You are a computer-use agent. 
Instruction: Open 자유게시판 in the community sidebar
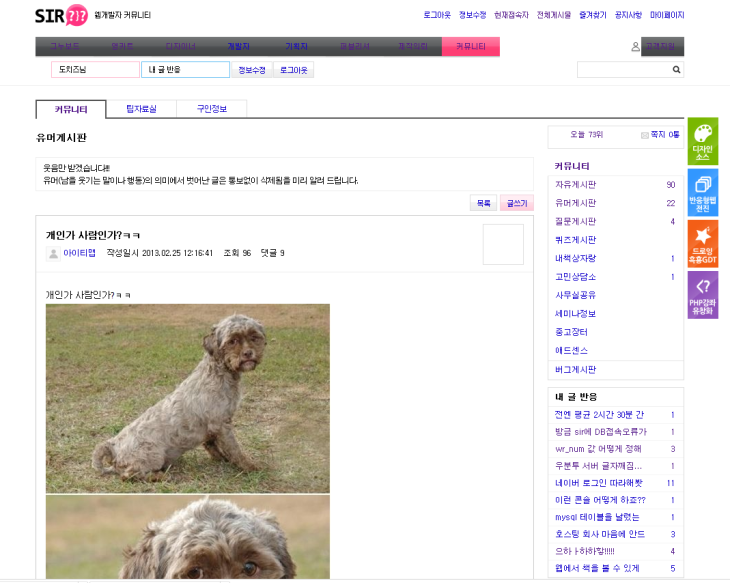[x=576, y=185]
